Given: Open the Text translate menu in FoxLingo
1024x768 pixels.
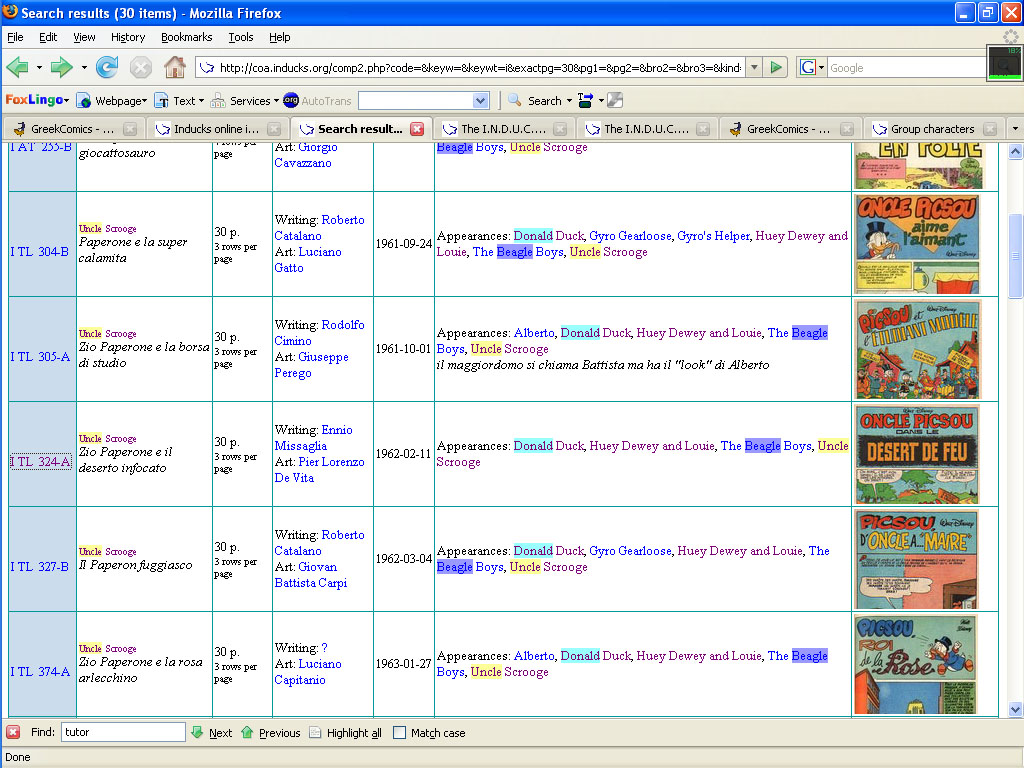Looking at the screenshot, I should tap(179, 101).
